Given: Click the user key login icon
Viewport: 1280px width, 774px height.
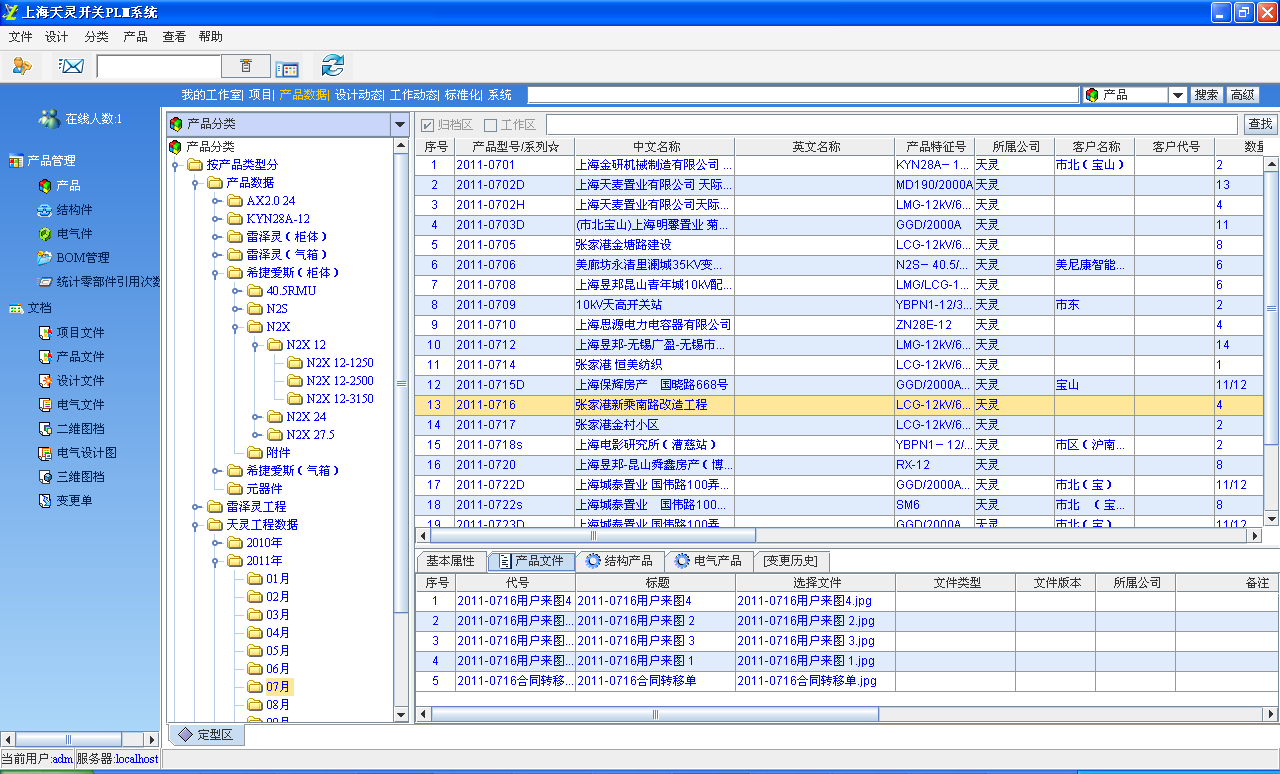Looking at the screenshot, I should [x=22, y=67].
